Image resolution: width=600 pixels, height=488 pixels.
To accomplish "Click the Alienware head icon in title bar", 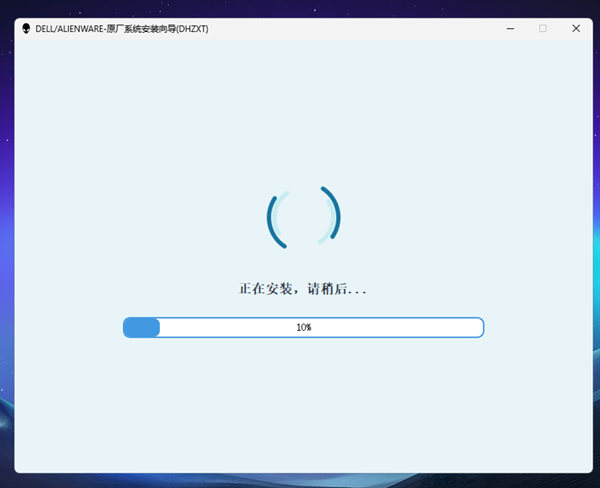I will (26, 29).
